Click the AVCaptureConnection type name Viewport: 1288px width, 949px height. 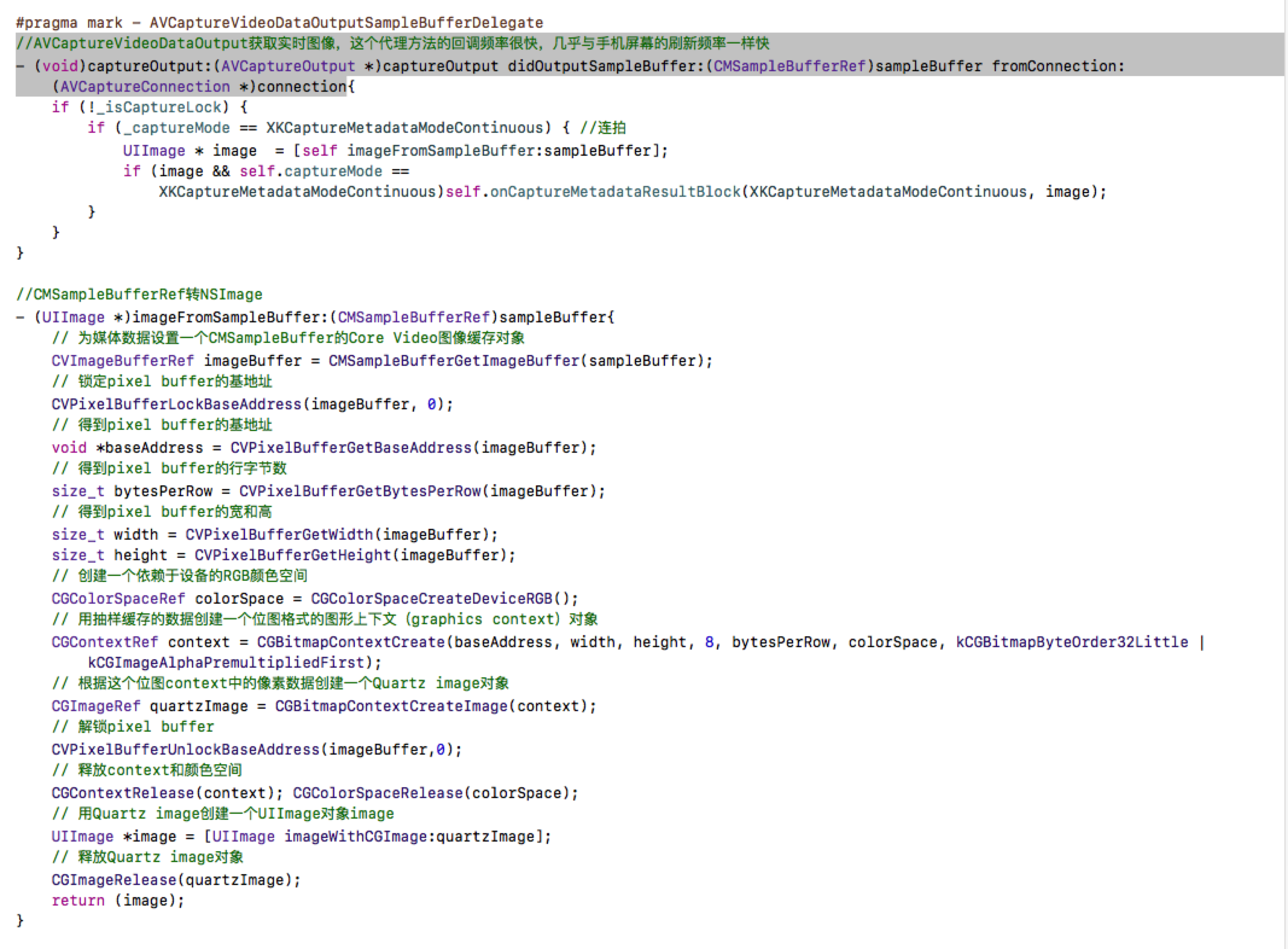tap(145, 87)
